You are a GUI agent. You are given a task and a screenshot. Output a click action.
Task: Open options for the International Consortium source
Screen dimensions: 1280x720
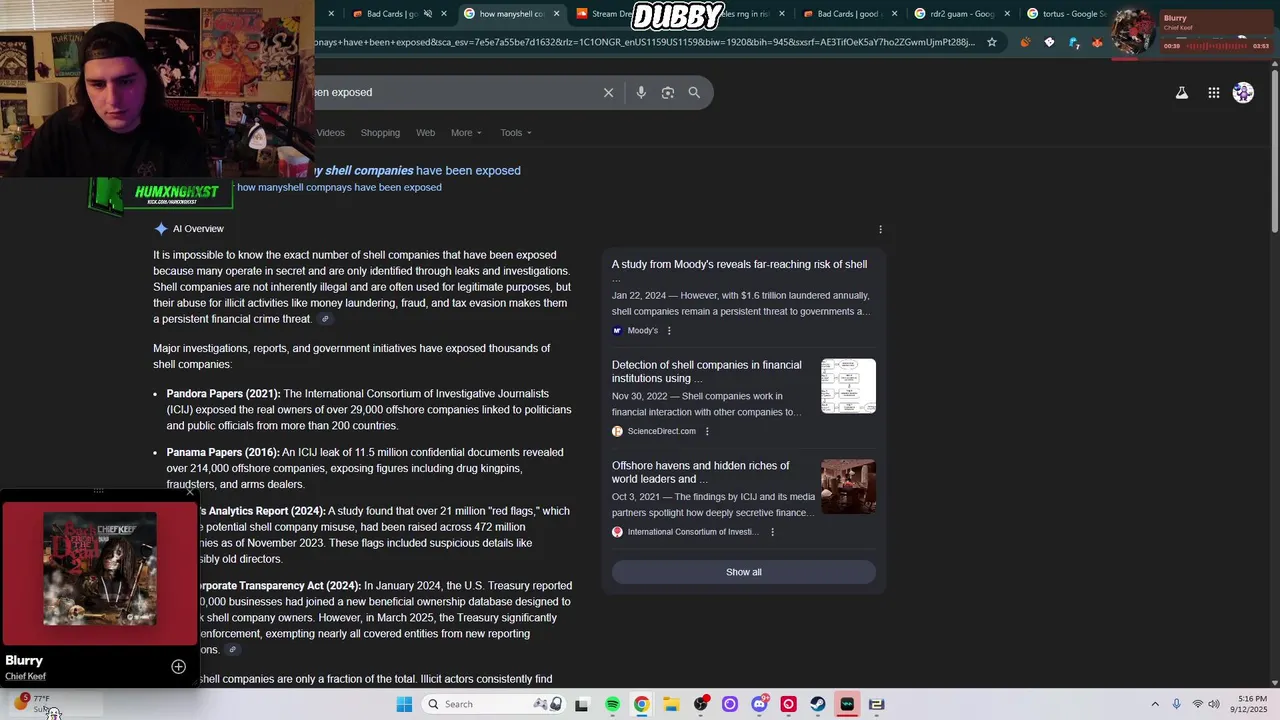(772, 532)
